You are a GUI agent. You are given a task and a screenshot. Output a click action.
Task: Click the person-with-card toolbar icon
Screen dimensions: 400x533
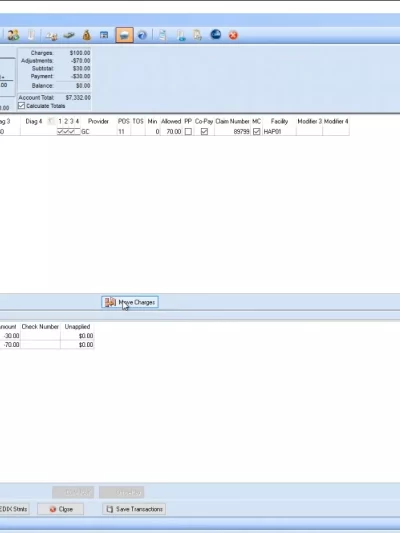pos(52,35)
